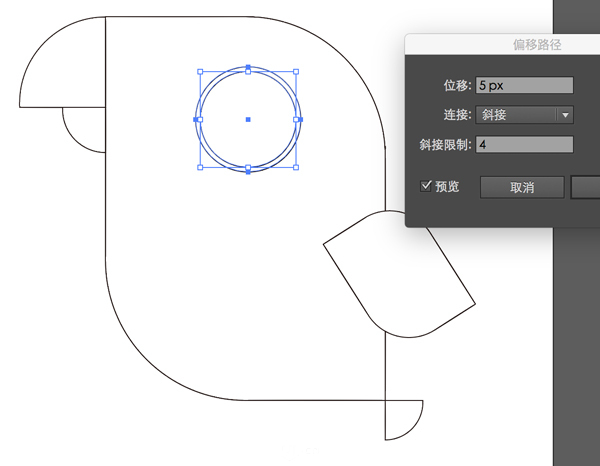Open the 连接 join type dropdown
This screenshot has width=600, height=466.
click(524, 115)
